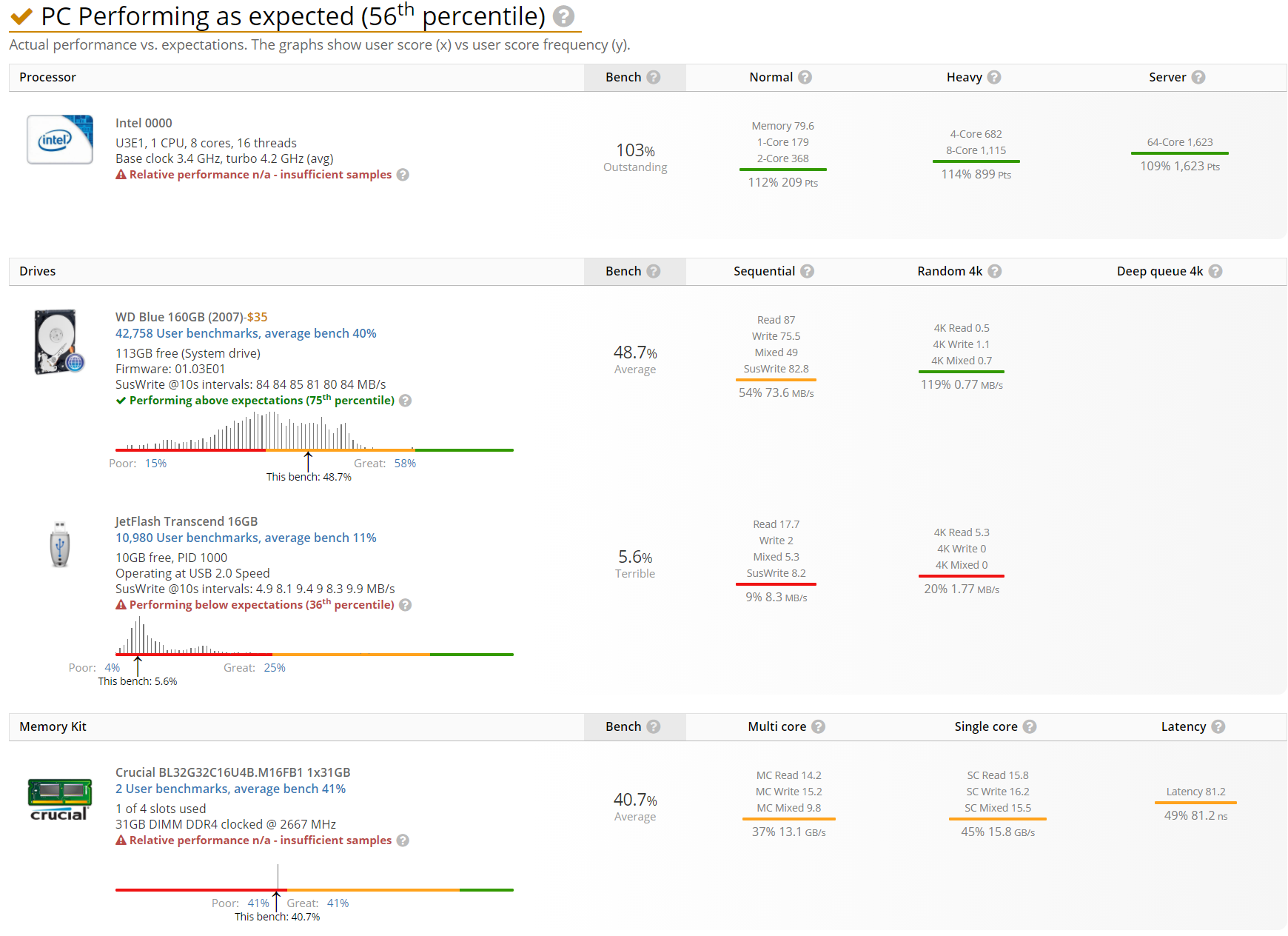The height and width of the screenshot is (936, 1288).
Task: Click the WD Blue $35 price link
Action: point(257,317)
